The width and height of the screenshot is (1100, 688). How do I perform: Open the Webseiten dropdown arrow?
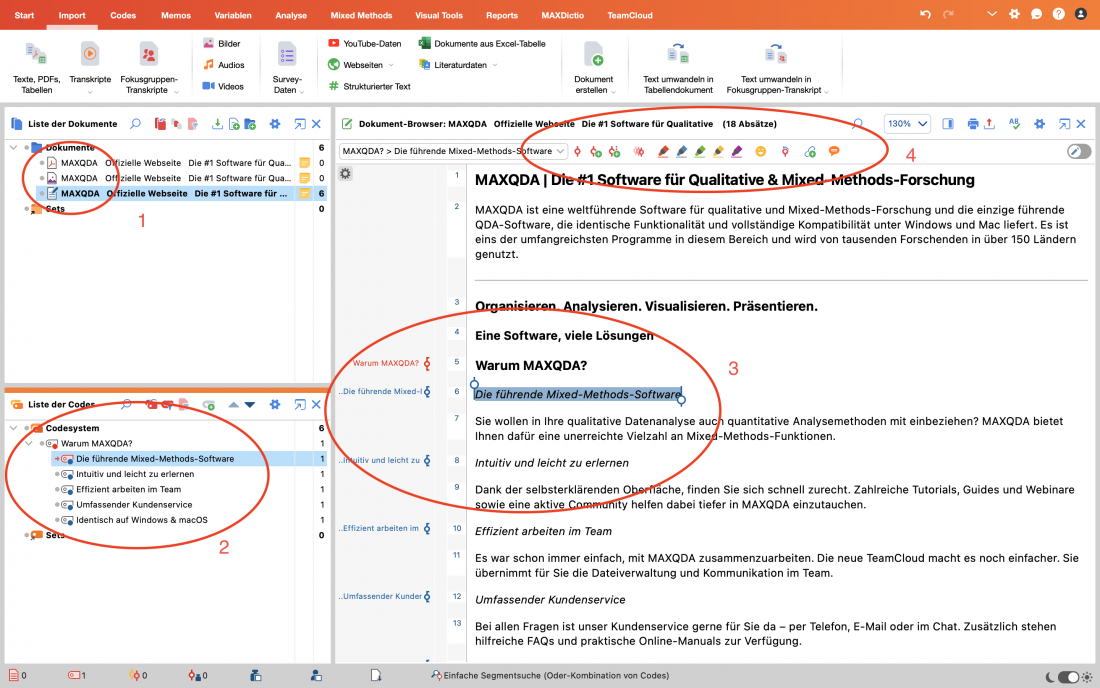[391, 65]
